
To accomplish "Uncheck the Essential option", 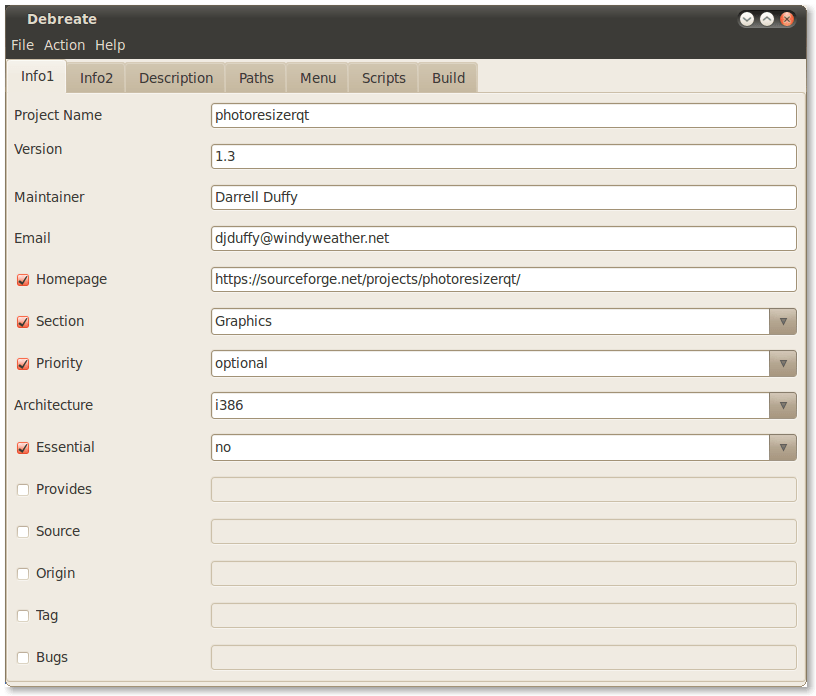I will [x=23, y=448].
